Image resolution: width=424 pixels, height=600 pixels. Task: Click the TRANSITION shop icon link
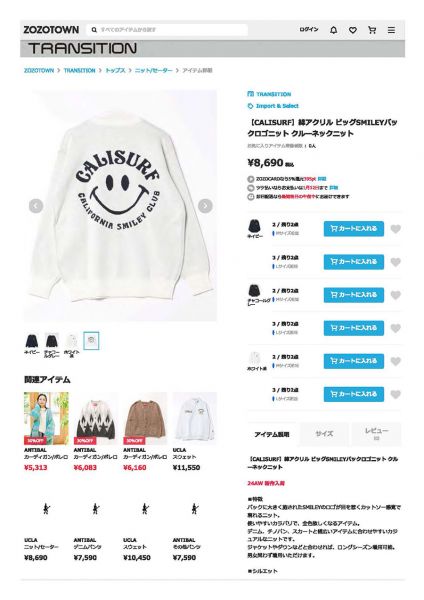coord(269,94)
